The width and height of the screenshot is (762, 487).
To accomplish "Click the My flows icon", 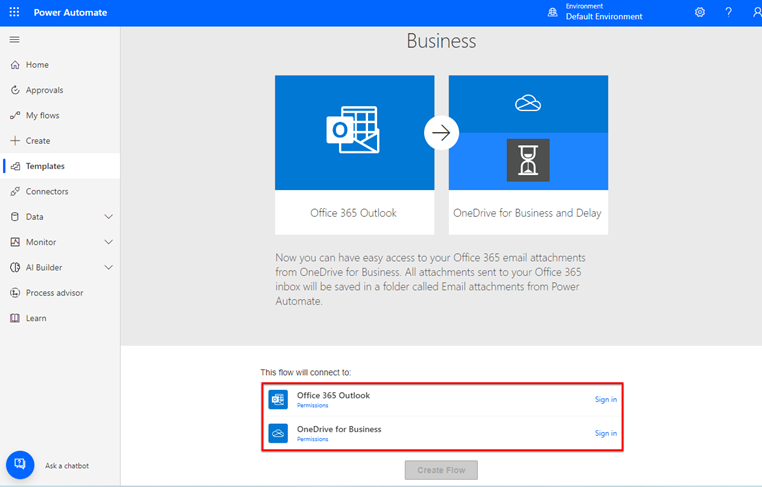I will pos(15,115).
